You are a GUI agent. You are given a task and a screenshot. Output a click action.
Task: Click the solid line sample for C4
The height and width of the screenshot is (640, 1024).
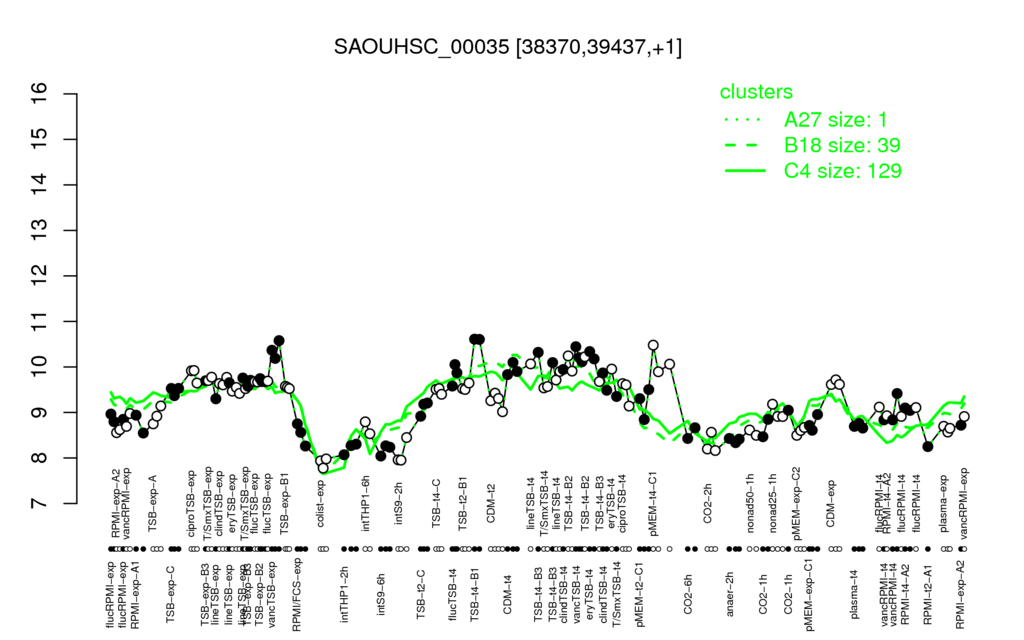click(745, 170)
